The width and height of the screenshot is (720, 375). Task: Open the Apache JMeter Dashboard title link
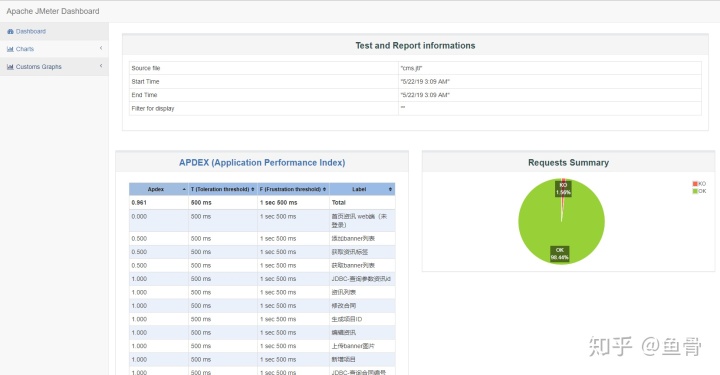click(x=53, y=11)
